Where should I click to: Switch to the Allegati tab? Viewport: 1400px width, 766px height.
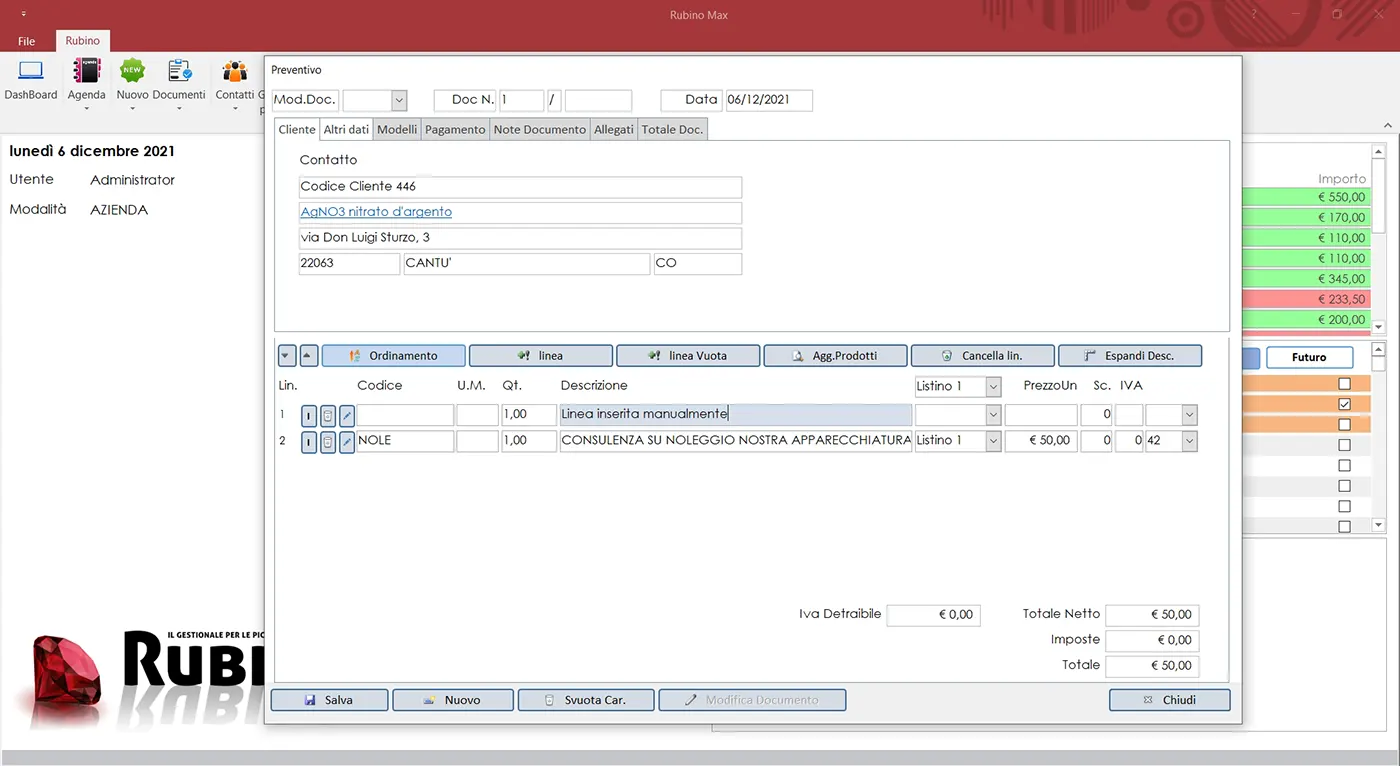click(x=614, y=129)
